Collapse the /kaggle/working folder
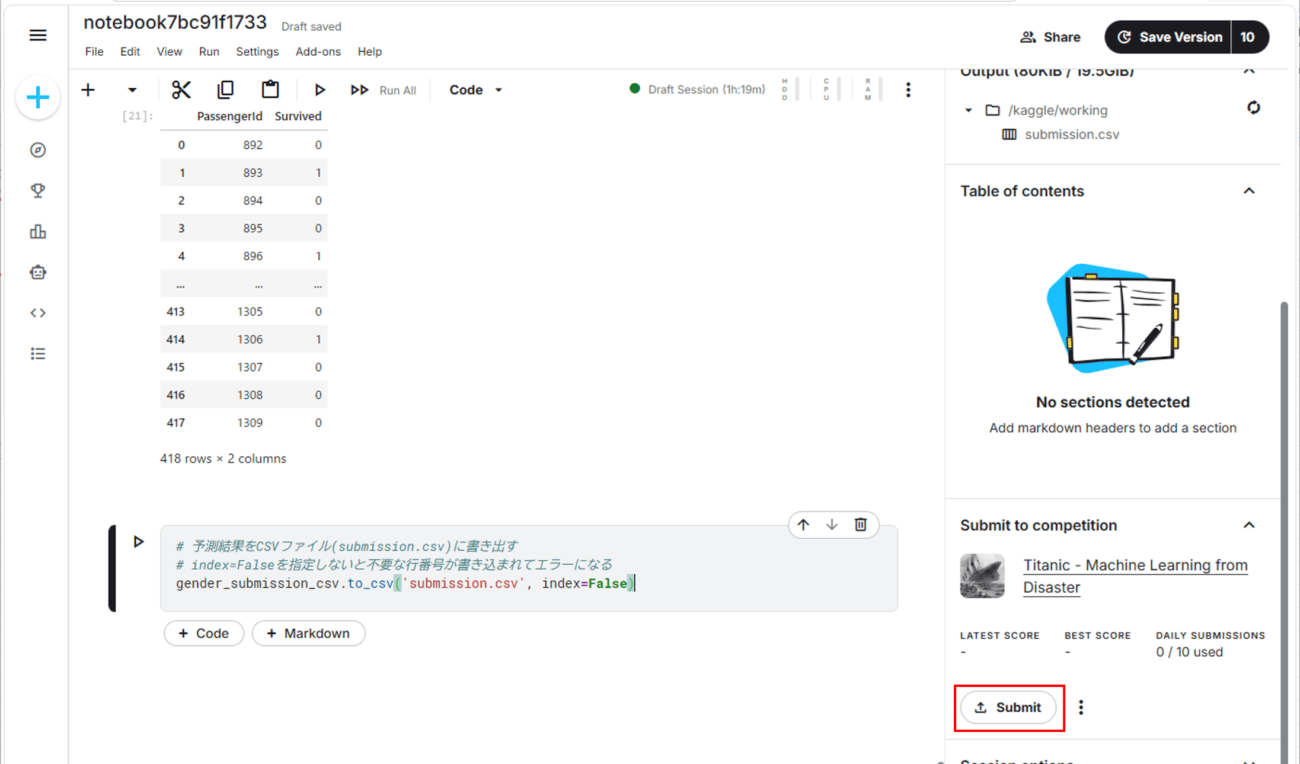Viewport: 1300px width, 764px height. pos(969,110)
